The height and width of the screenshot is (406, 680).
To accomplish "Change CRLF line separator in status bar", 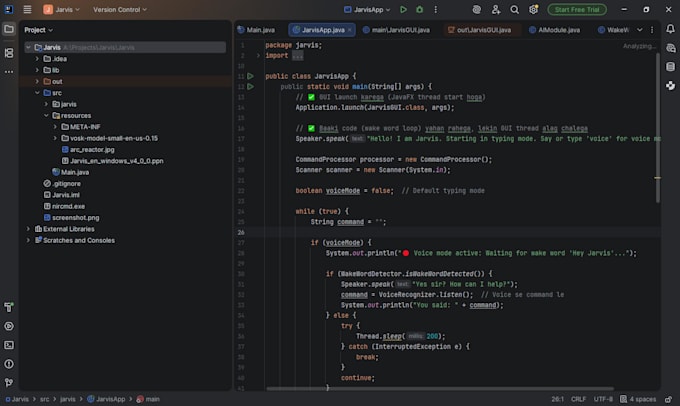I will click(x=578, y=399).
